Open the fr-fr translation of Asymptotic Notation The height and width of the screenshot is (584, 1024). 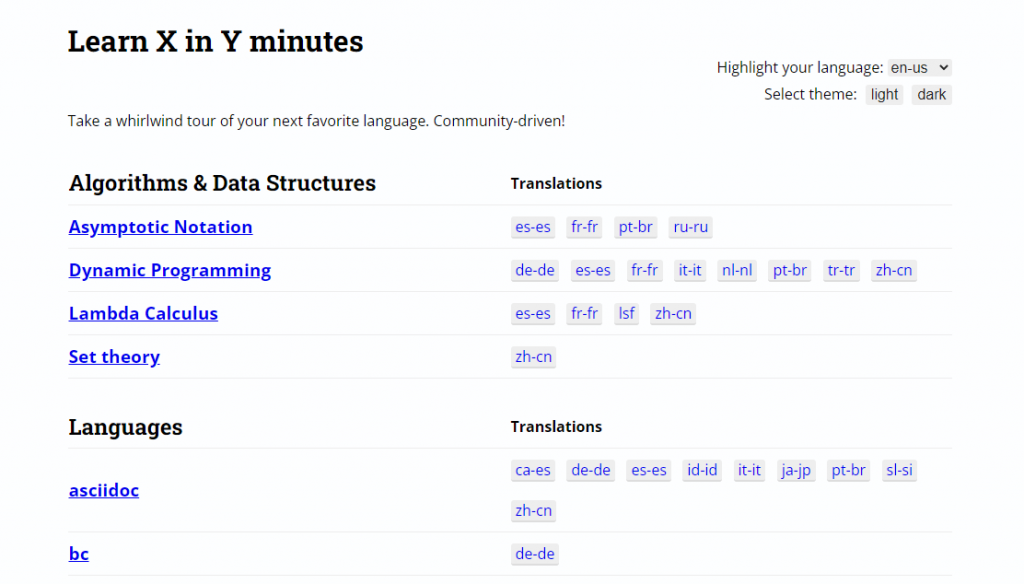(x=584, y=227)
